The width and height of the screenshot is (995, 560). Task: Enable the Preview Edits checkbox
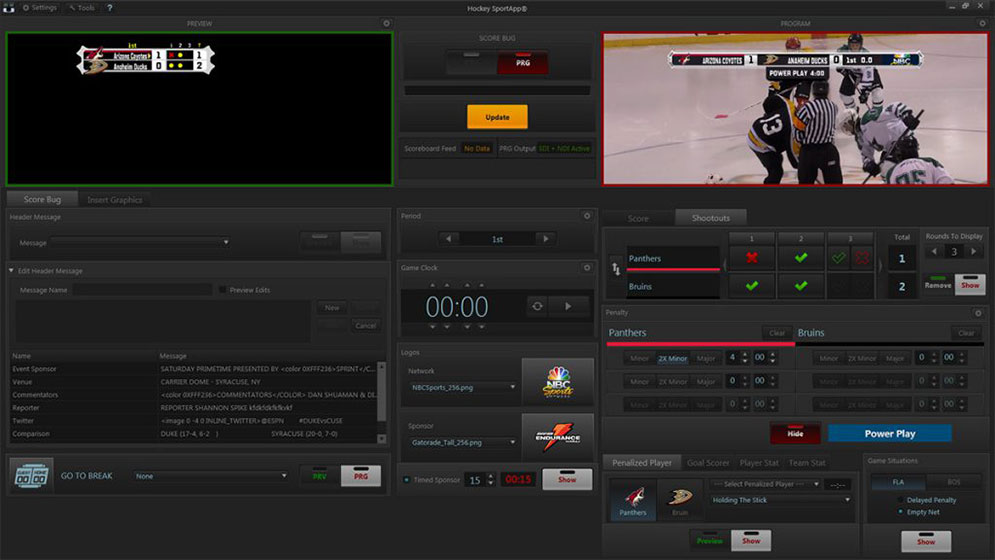click(223, 290)
